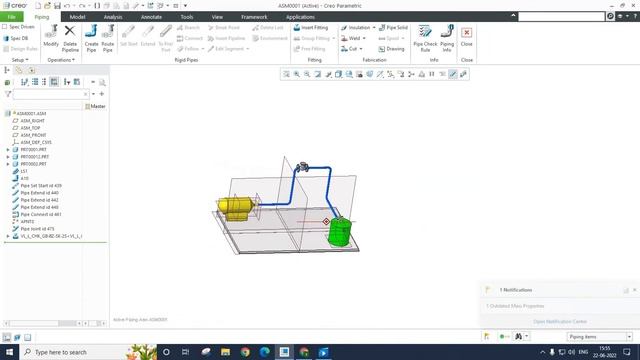Click the search magnifier icon beside search box
Image resolution: width=640 pixels, height=360 pixels.
[x=610, y=16]
